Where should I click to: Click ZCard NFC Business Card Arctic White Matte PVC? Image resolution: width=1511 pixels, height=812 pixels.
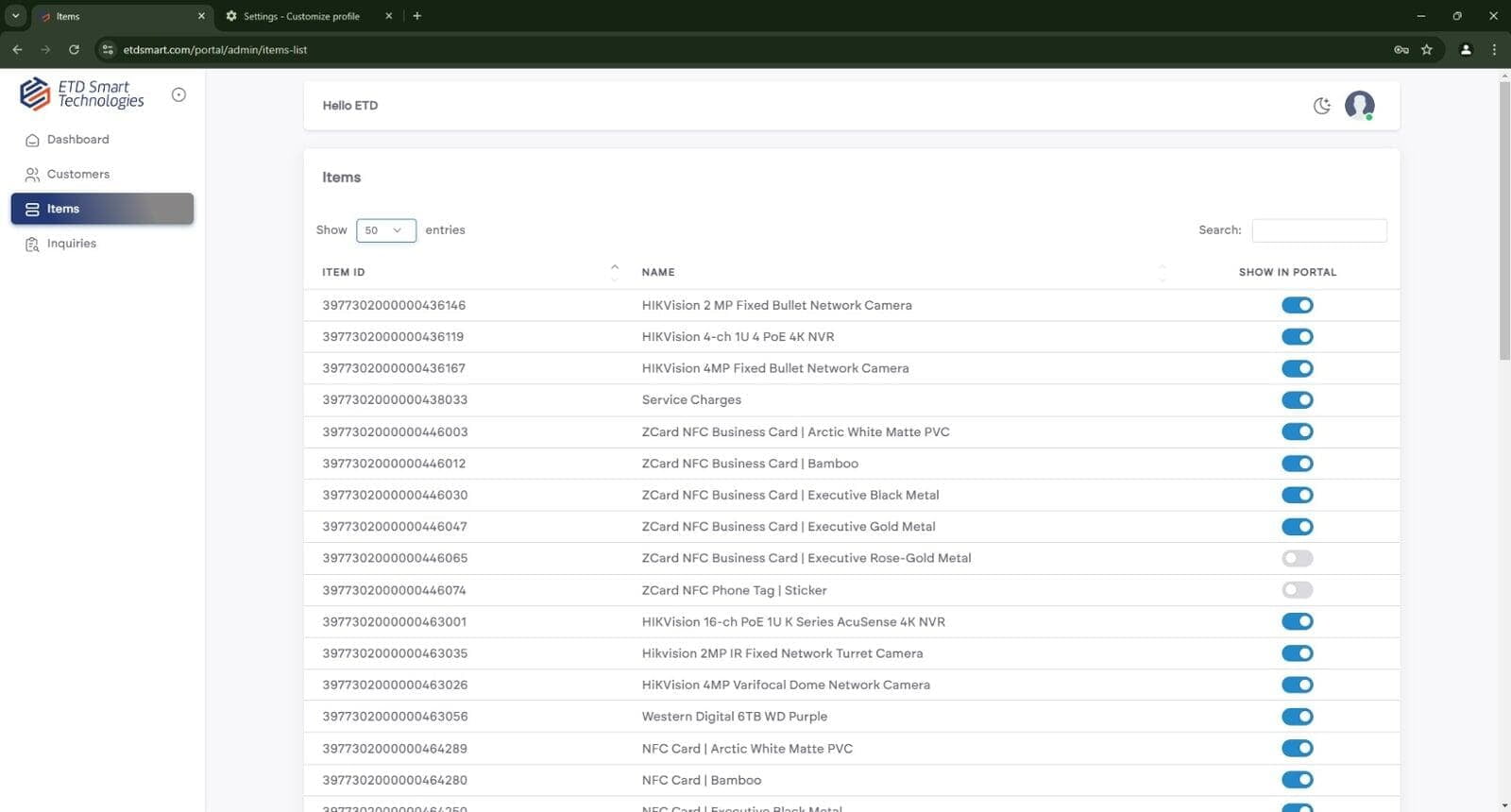[x=795, y=431]
